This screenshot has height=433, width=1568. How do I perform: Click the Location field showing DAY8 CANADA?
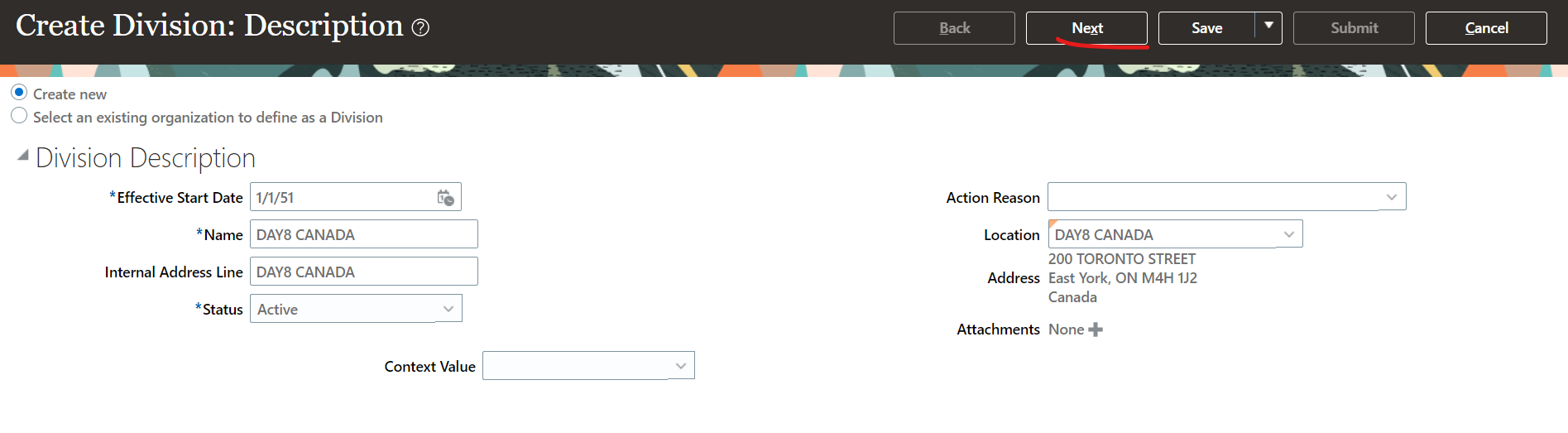tap(1163, 235)
